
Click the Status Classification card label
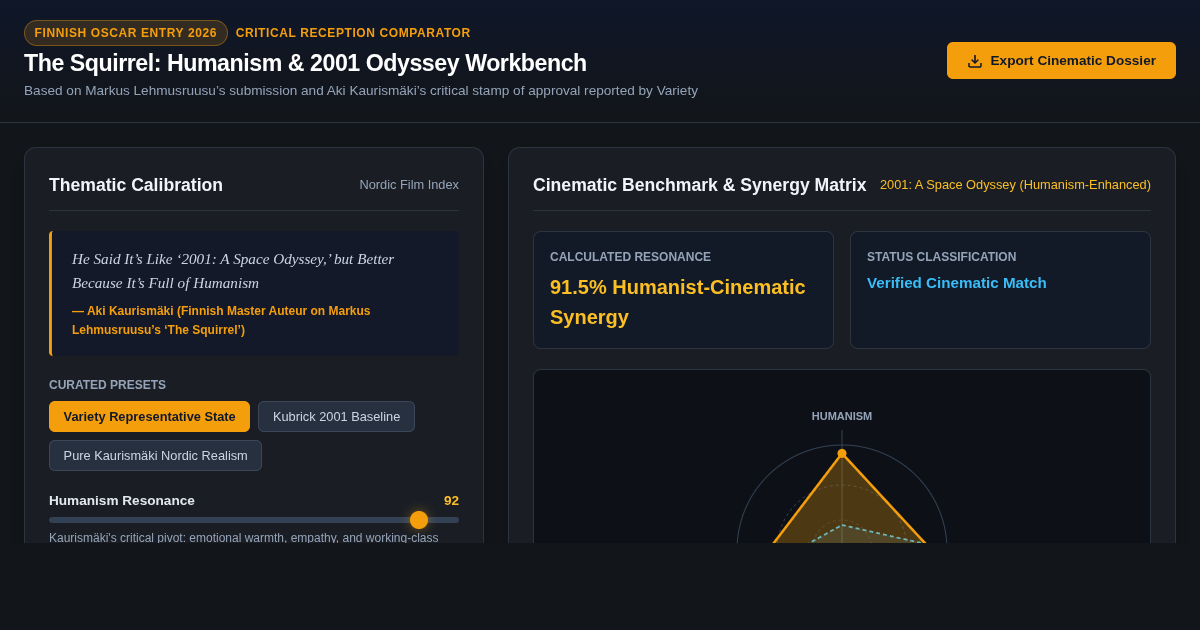pyautogui.click(x=941, y=257)
